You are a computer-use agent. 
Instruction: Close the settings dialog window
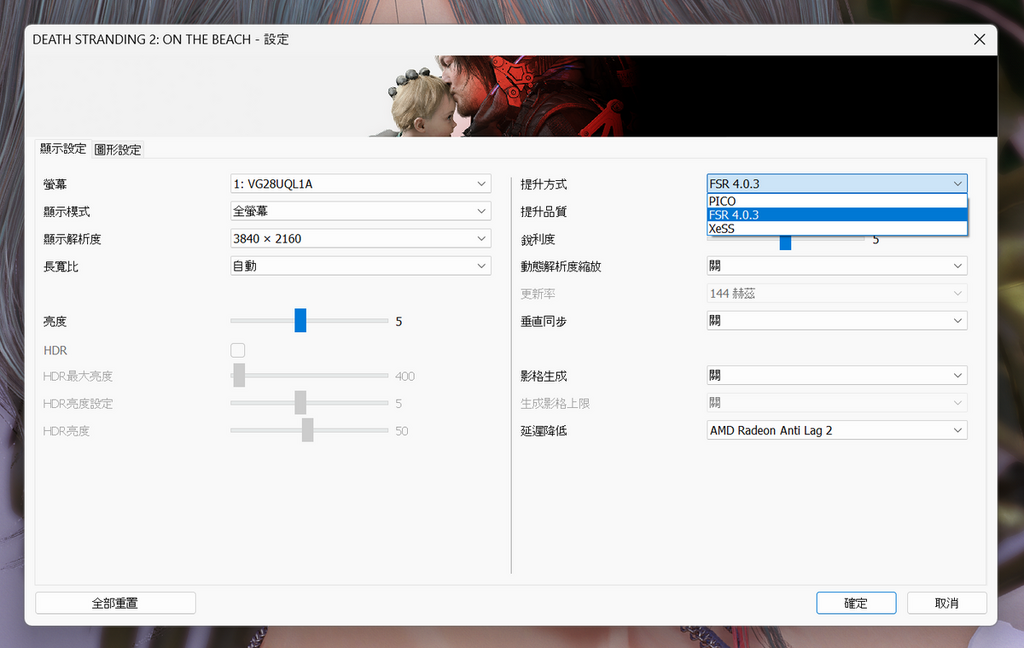978,39
